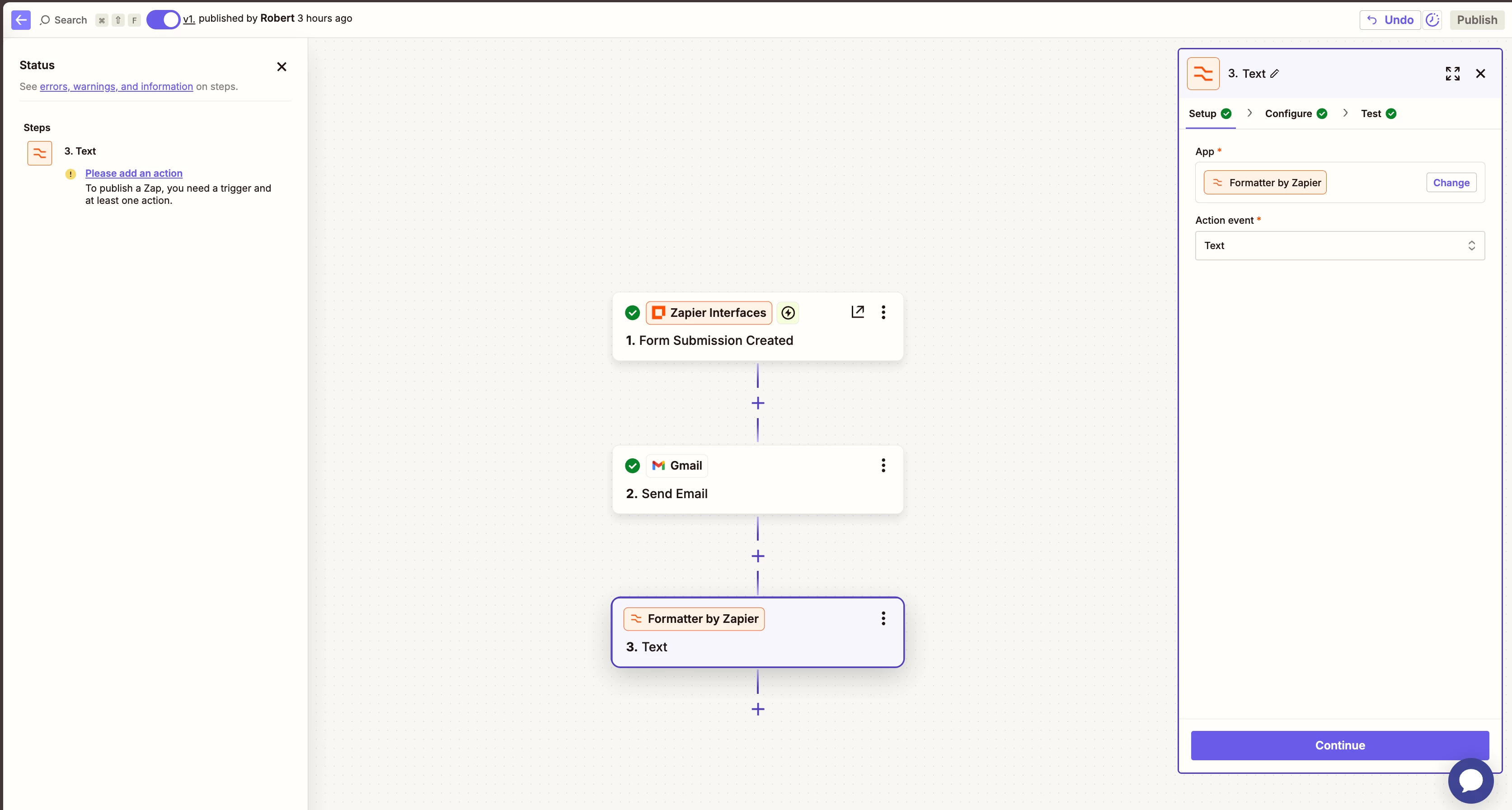Screen dimensions: 1512x810
Task: Select 3. Text step in Status list
Action: (80, 151)
